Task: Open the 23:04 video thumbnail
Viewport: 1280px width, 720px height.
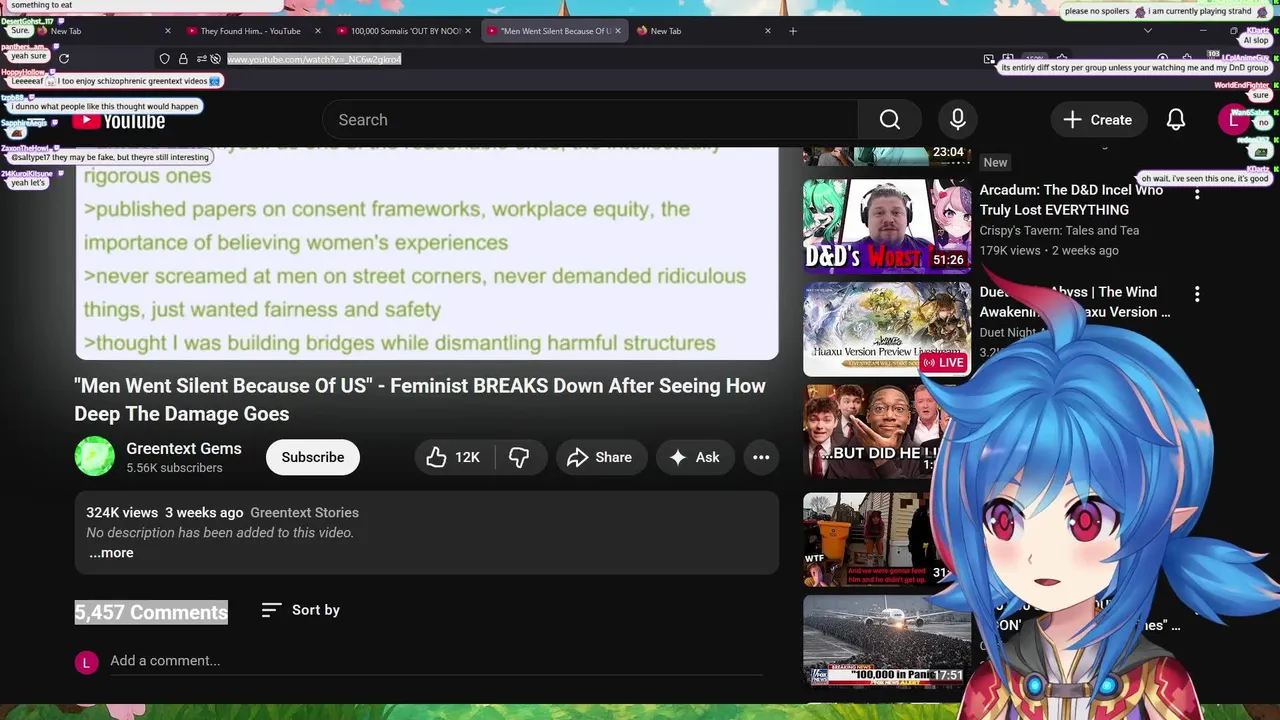Action: tap(887, 156)
